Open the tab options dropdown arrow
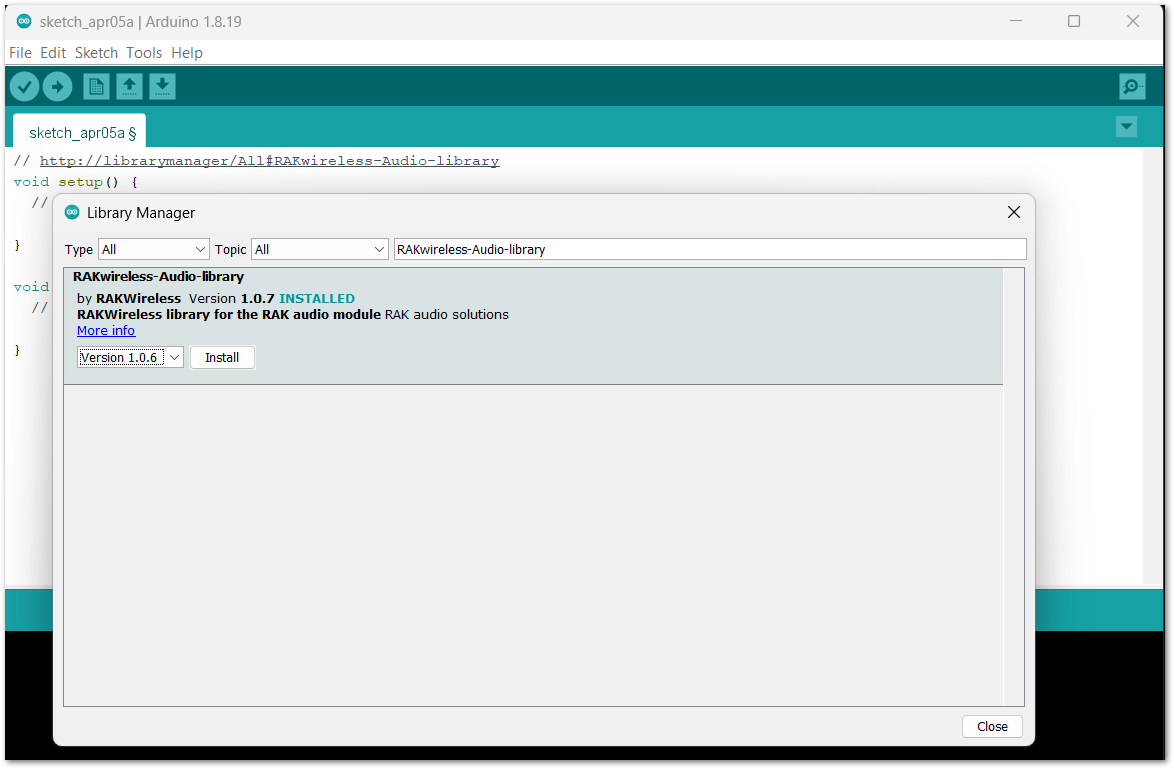Viewport: 1174px width, 769px height. [x=1127, y=127]
